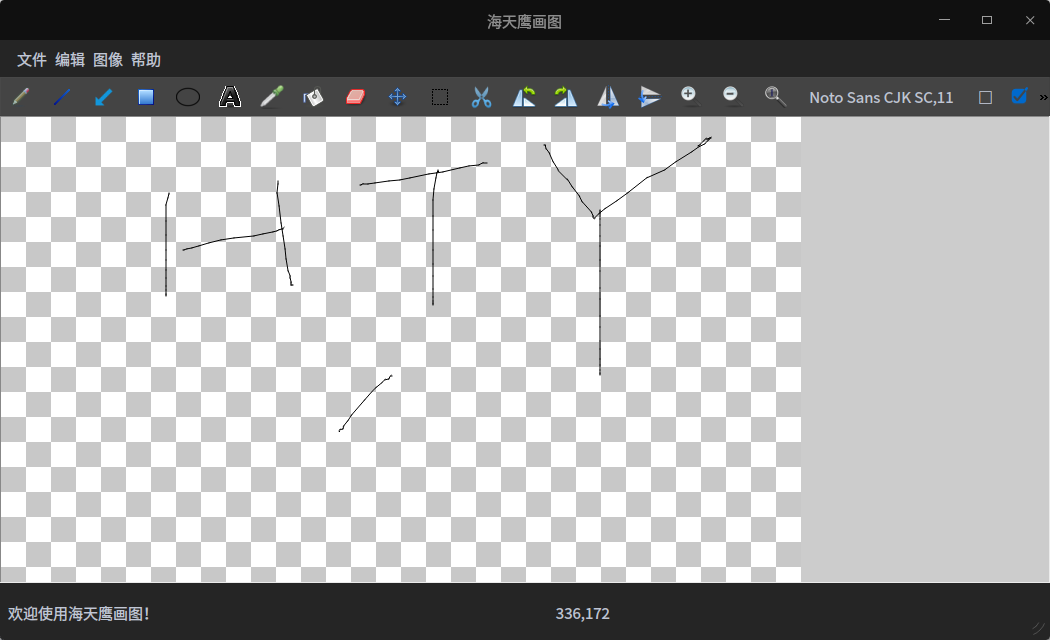Click the zoom in magnifier
Screen dimensions: 1050x640
[689, 95]
